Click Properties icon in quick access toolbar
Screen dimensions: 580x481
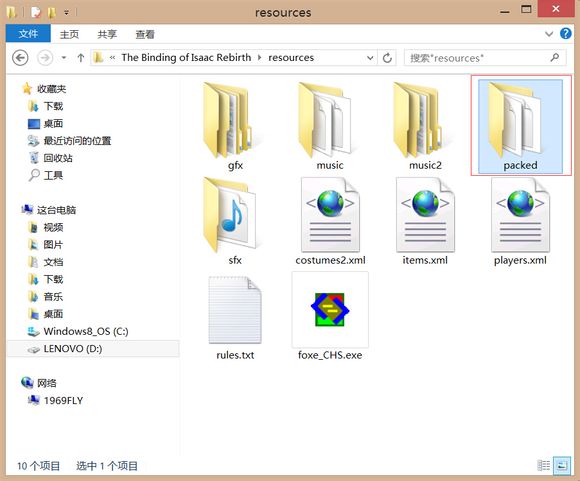[x=36, y=13]
